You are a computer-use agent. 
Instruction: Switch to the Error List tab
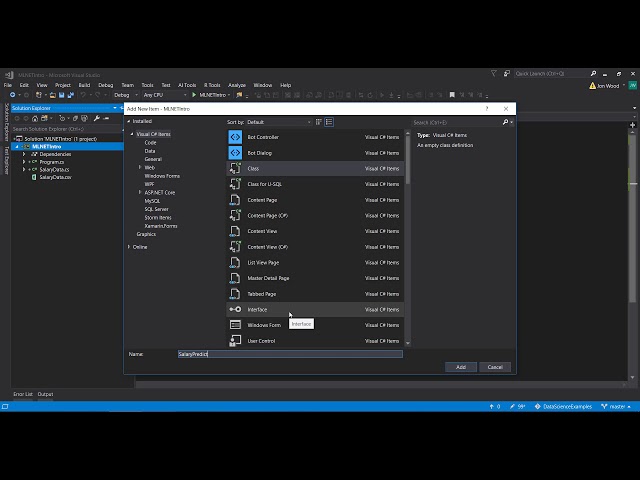(23, 394)
